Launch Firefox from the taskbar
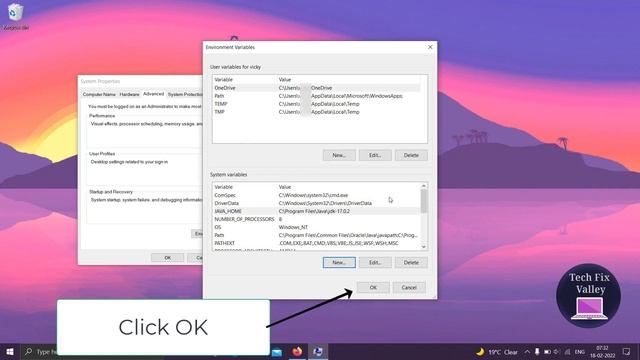Image resolution: width=640 pixels, height=360 pixels. [x=297, y=351]
